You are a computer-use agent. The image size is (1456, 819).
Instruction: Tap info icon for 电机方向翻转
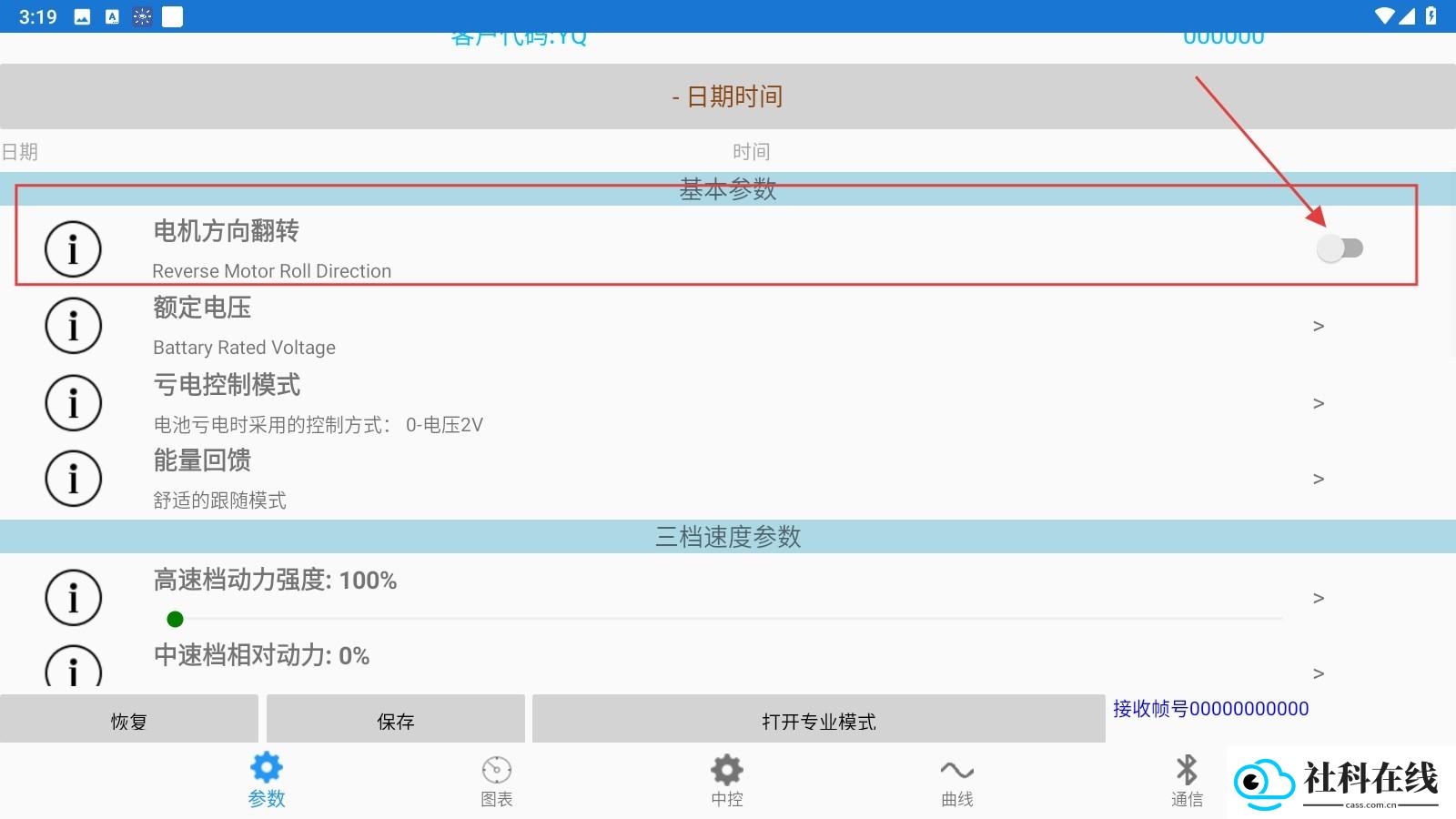pos(73,249)
